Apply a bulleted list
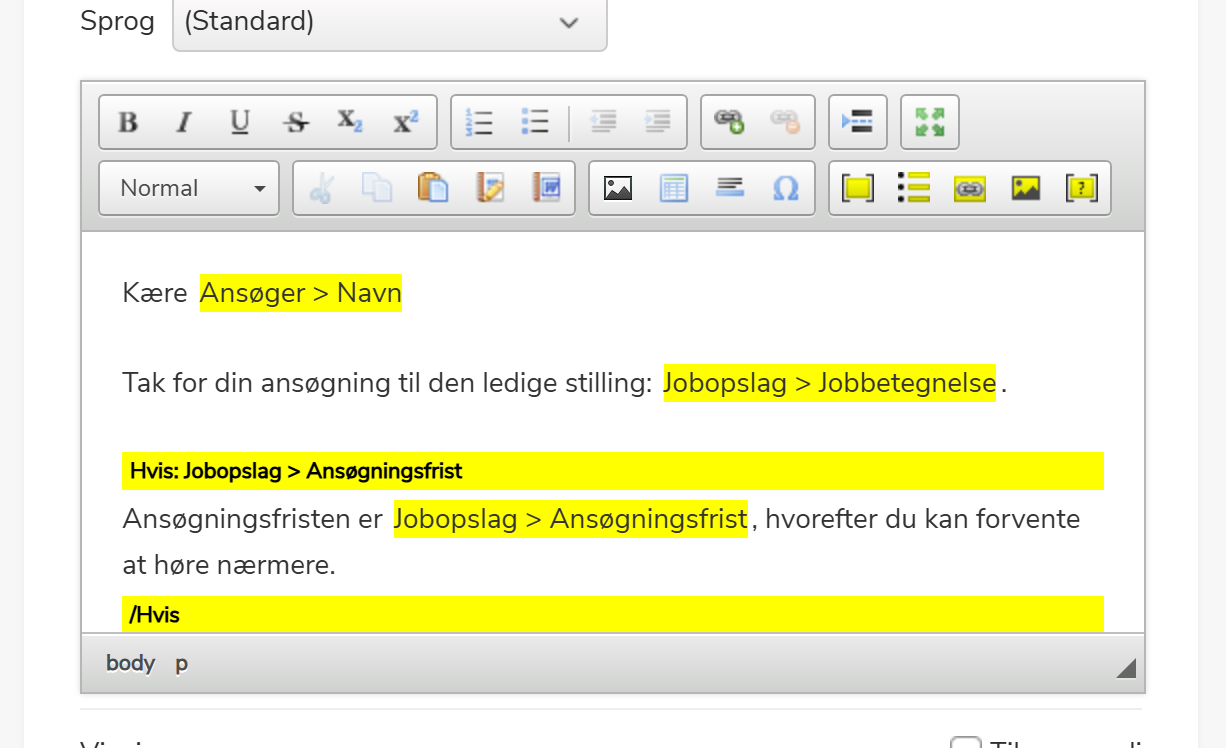 coord(535,122)
